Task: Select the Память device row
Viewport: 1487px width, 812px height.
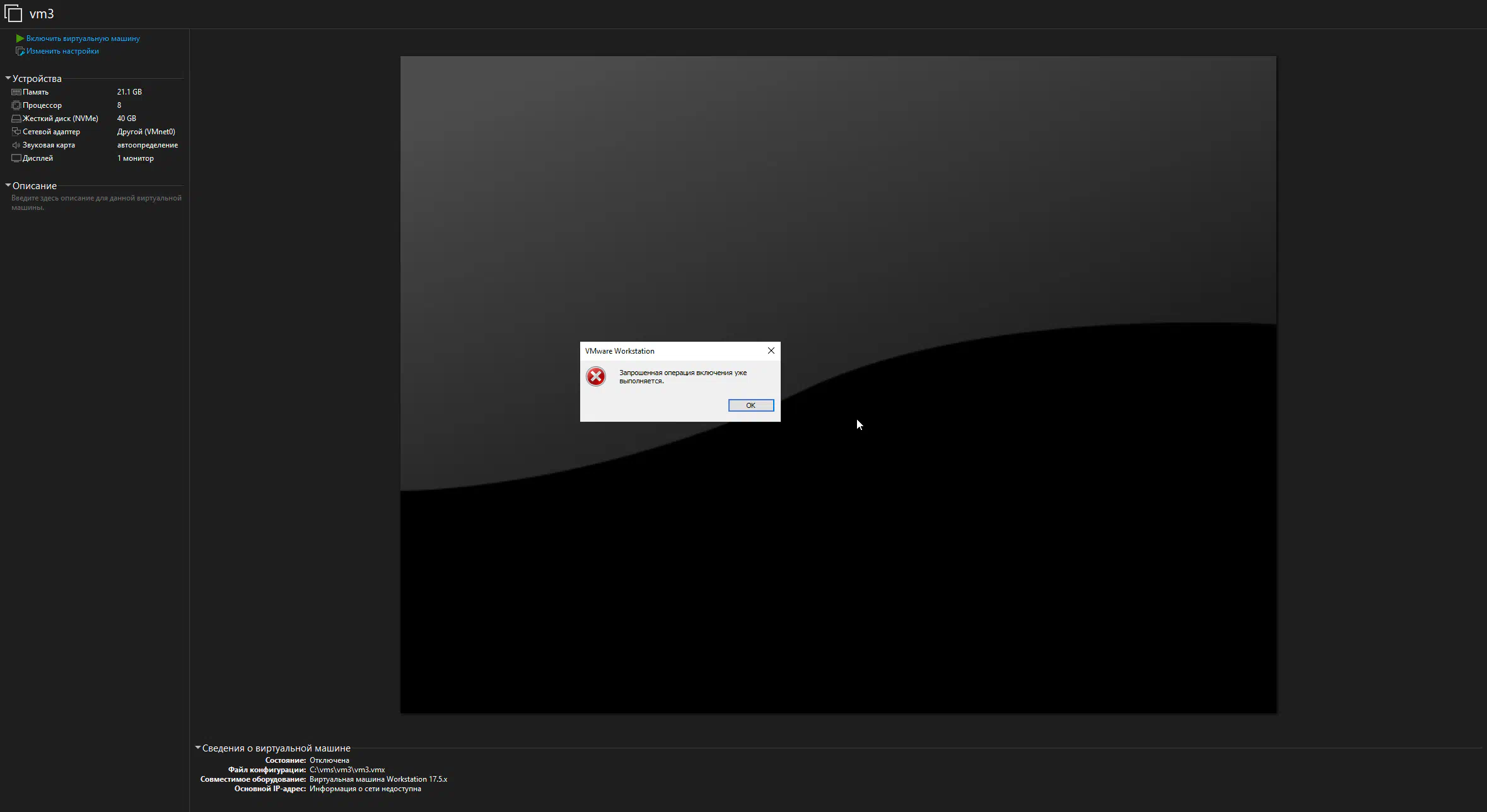Action: tap(95, 92)
